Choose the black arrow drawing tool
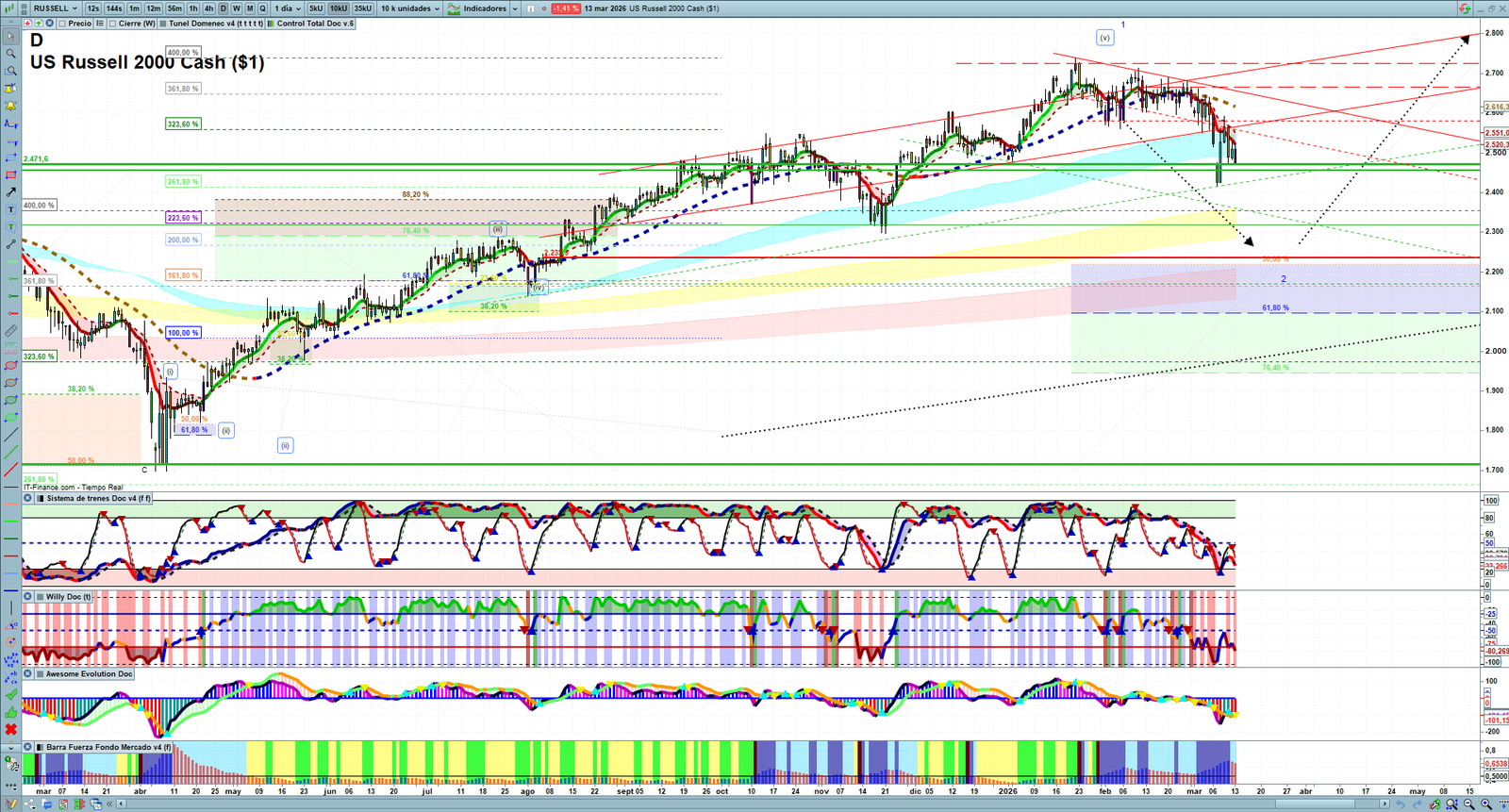 11,192
